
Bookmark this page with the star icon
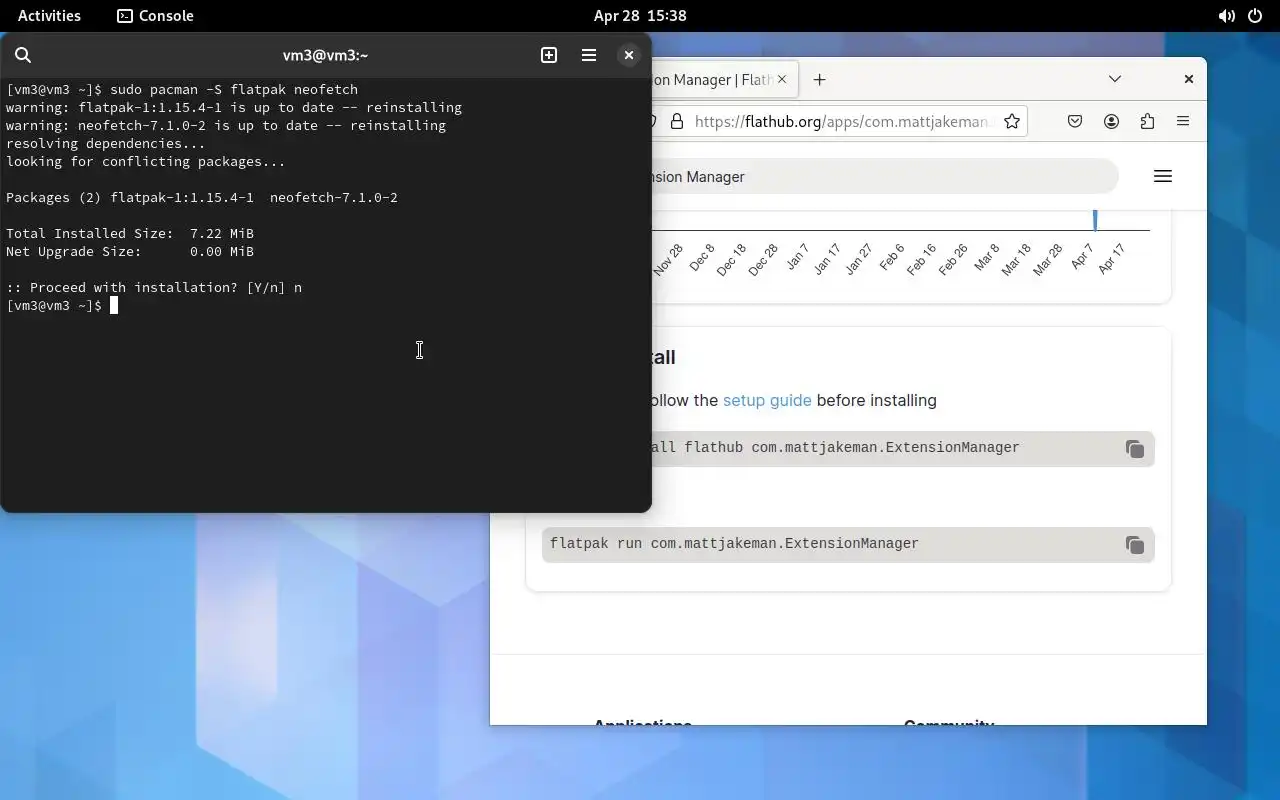(1012, 121)
